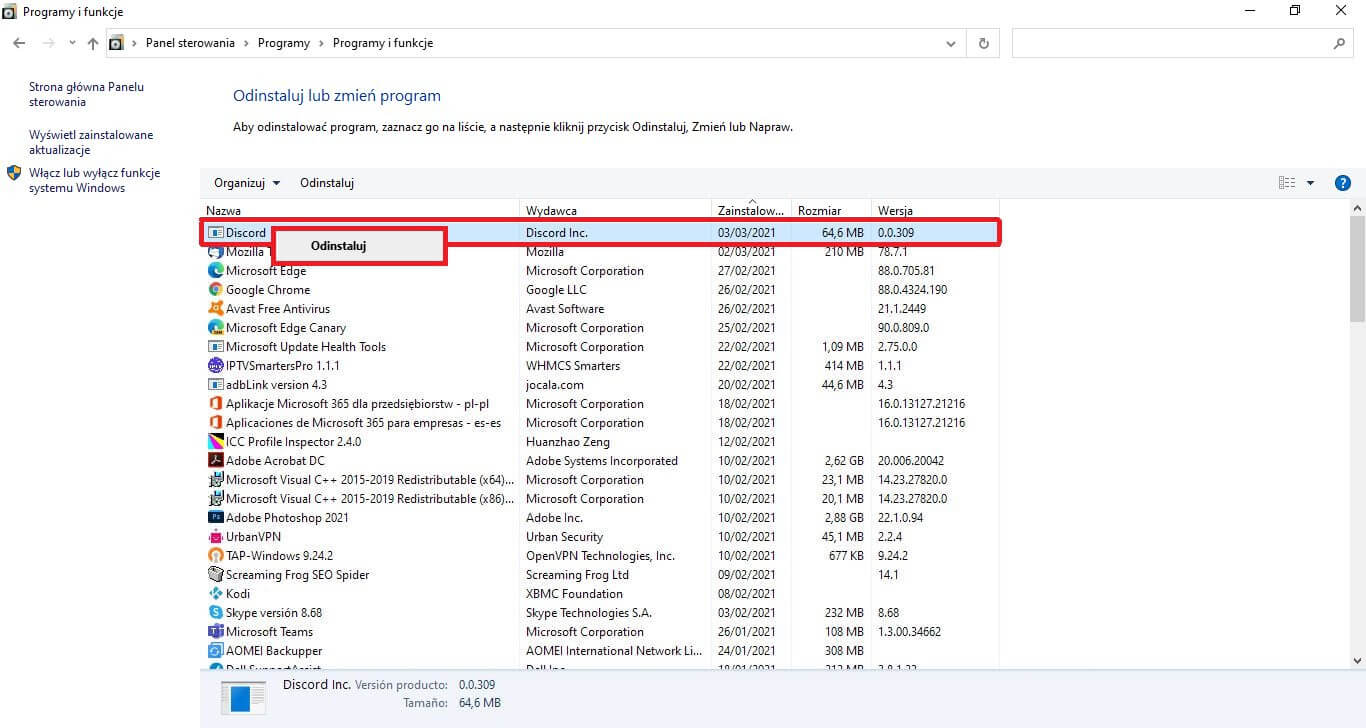Click the TAP-Windows 9.24.2 icon

[x=215, y=556]
